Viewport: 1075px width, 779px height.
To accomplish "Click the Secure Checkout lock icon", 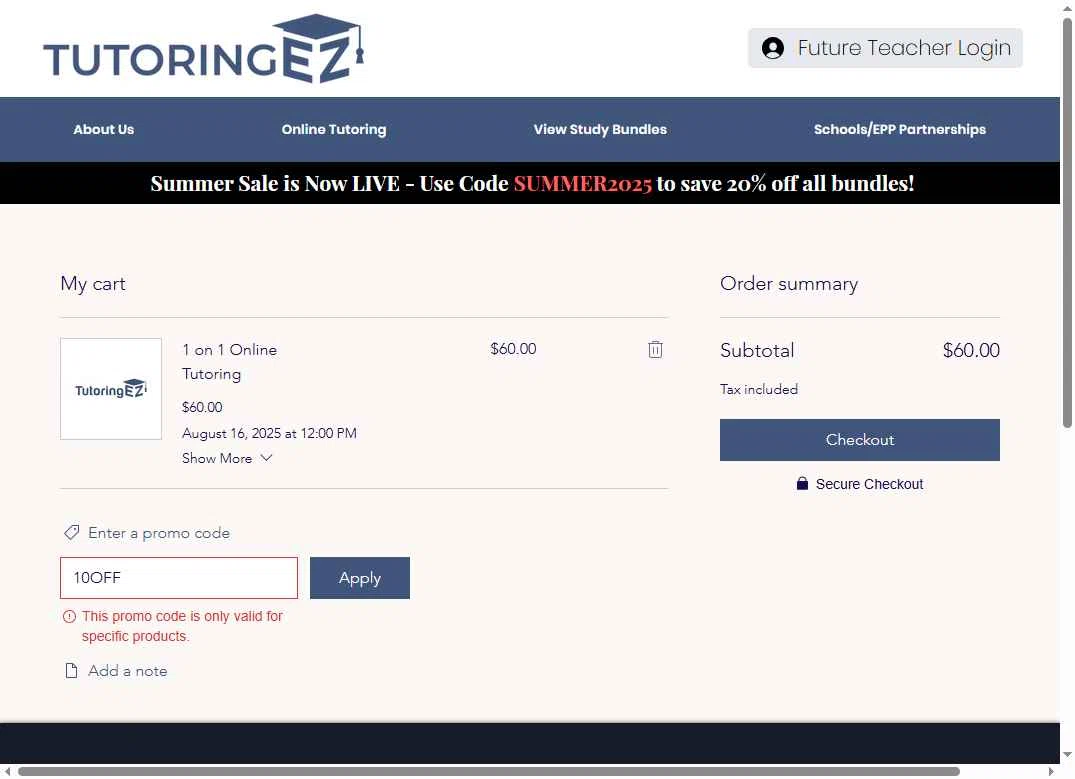I will tap(802, 483).
